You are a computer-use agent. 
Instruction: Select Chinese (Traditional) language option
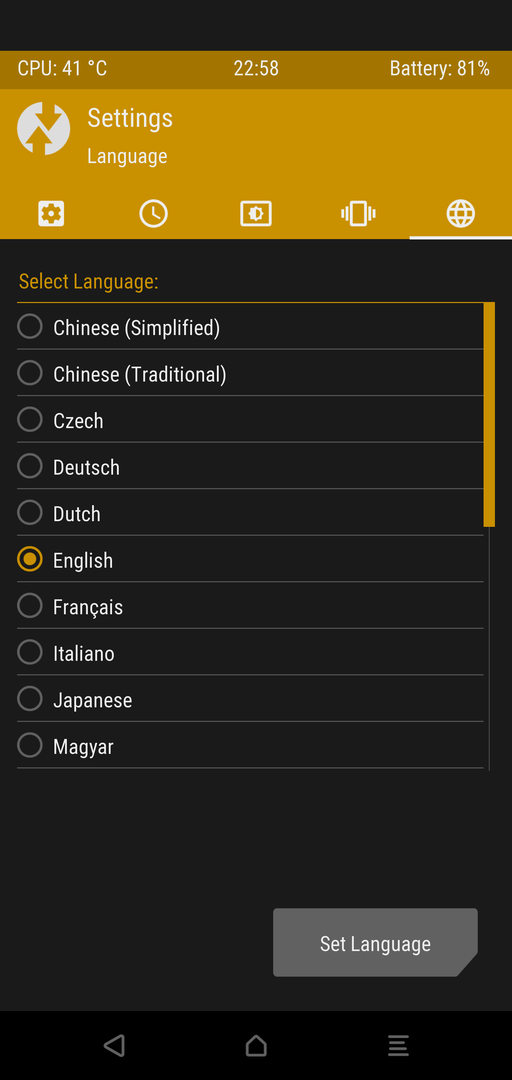(250, 373)
